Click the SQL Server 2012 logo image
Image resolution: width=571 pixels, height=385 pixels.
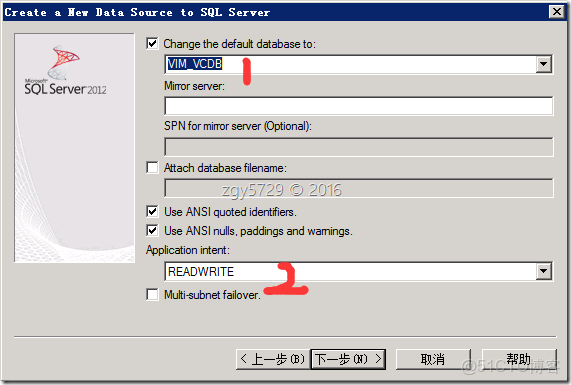(x=65, y=71)
